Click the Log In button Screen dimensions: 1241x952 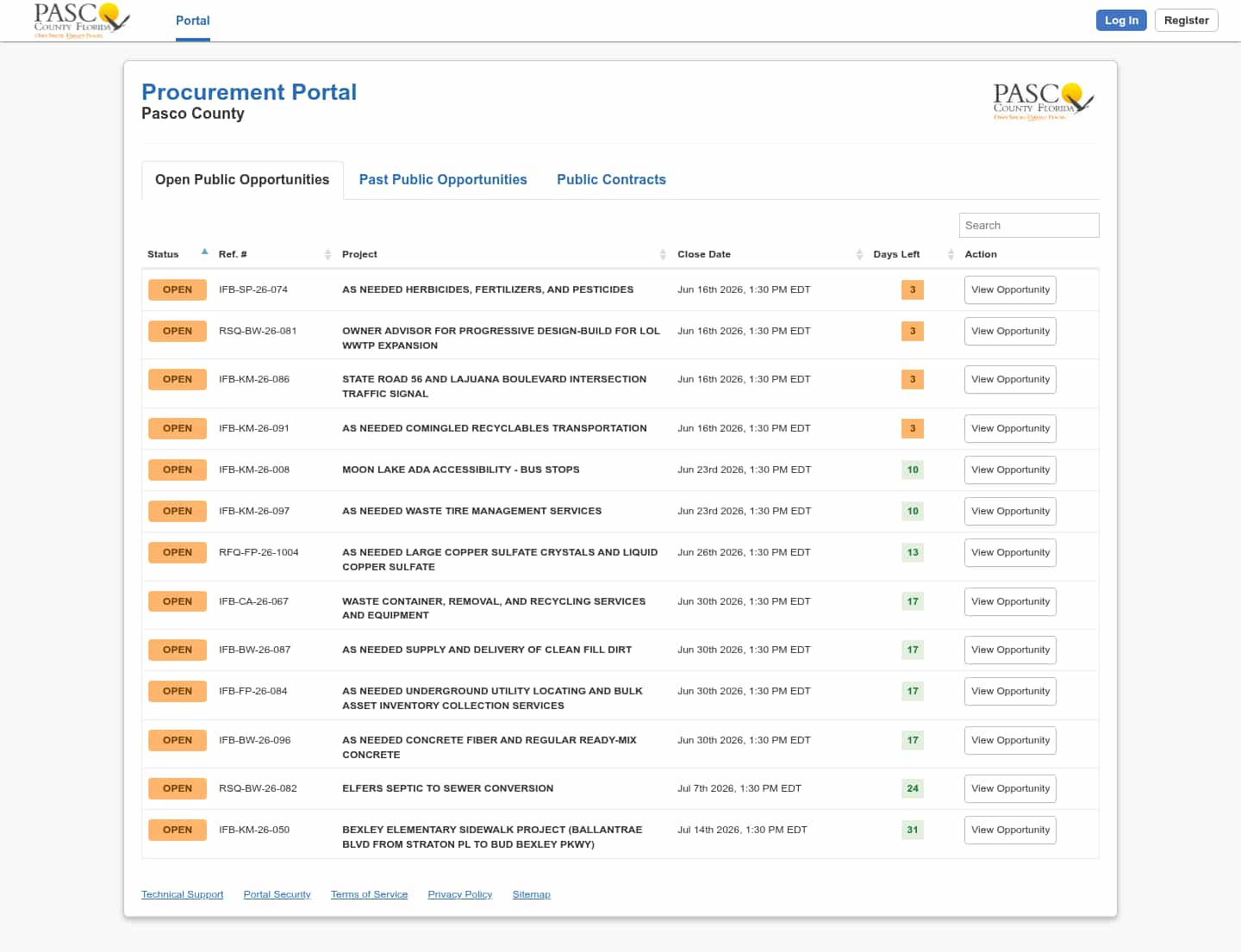(1121, 21)
